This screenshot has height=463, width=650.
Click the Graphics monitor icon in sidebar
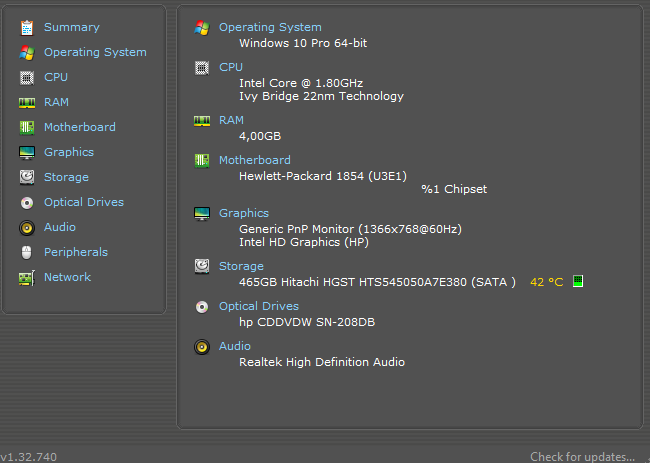pos(27,153)
